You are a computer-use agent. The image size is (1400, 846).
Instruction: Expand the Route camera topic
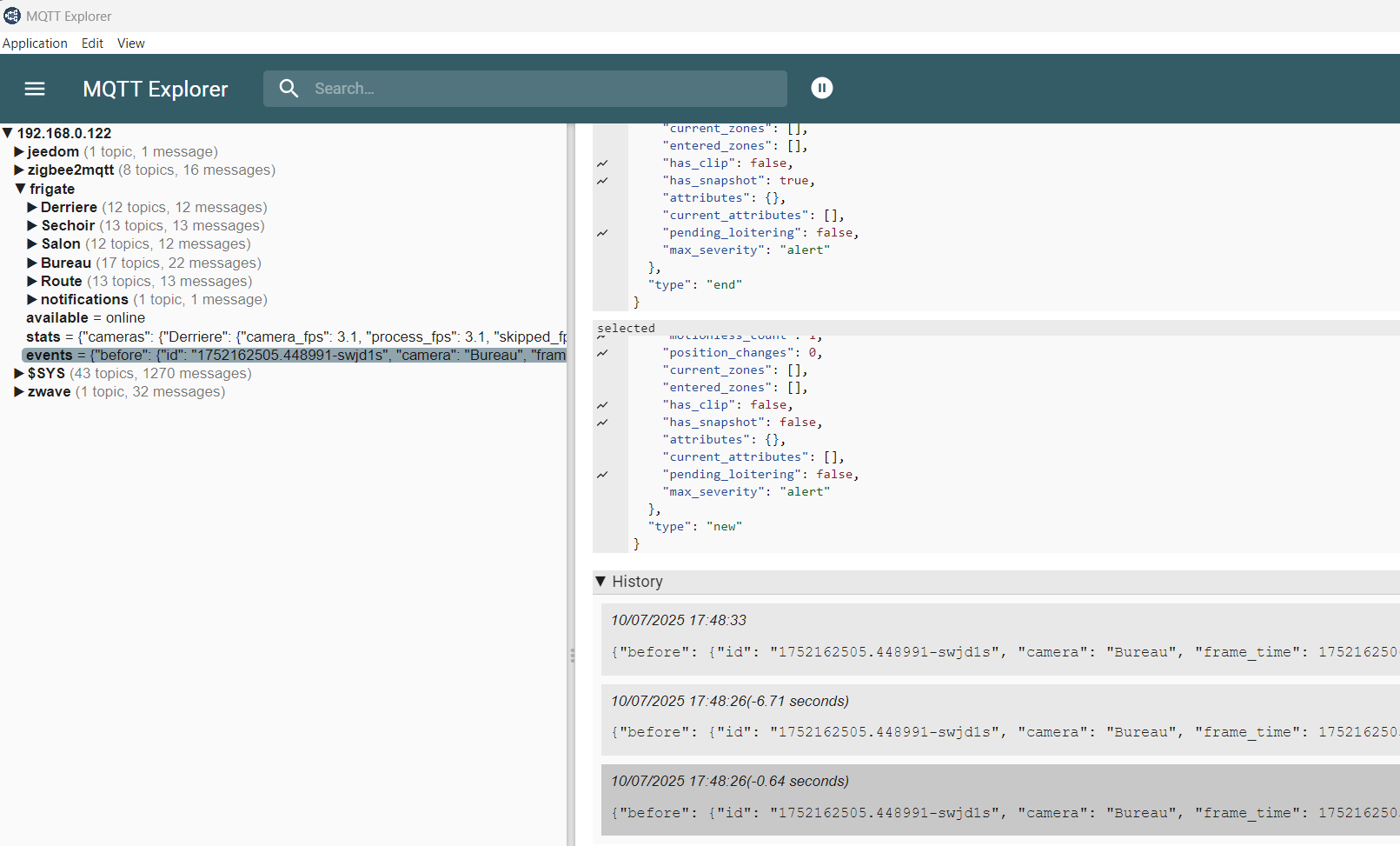tap(32, 281)
